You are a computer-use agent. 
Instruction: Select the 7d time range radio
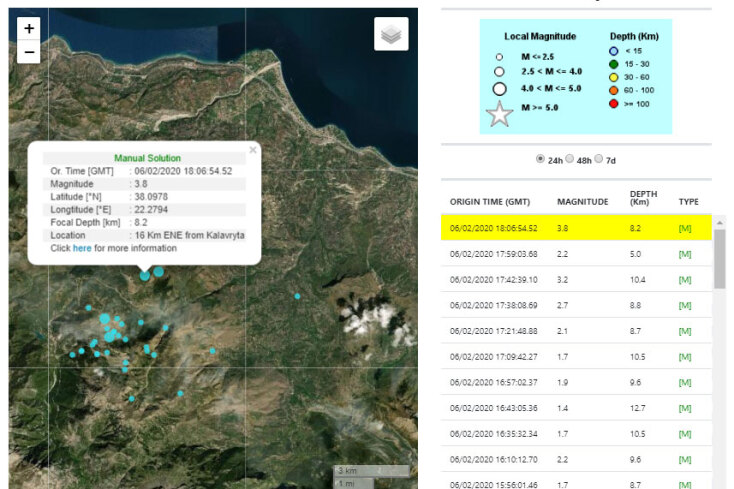600,158
